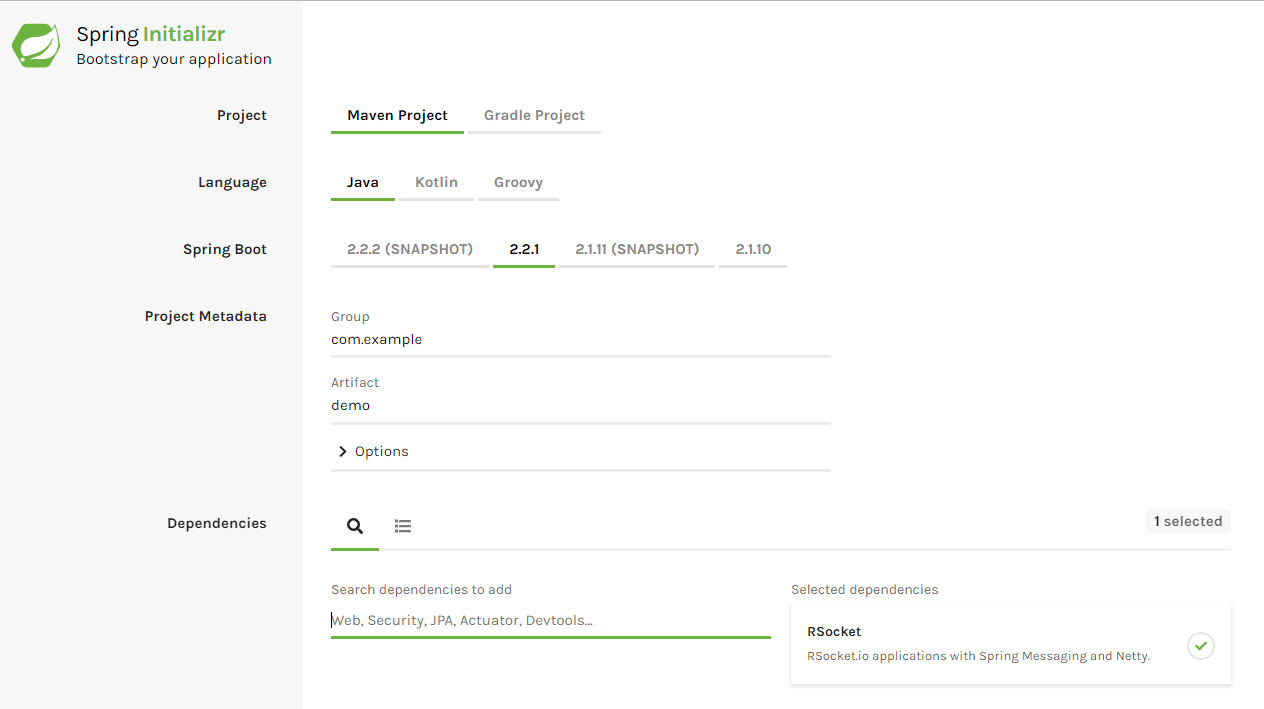1264x709 pixels.
Task: Pick Spring Boot 2.2.2 (SNAPSHOT)
Action: coord(410,250)
